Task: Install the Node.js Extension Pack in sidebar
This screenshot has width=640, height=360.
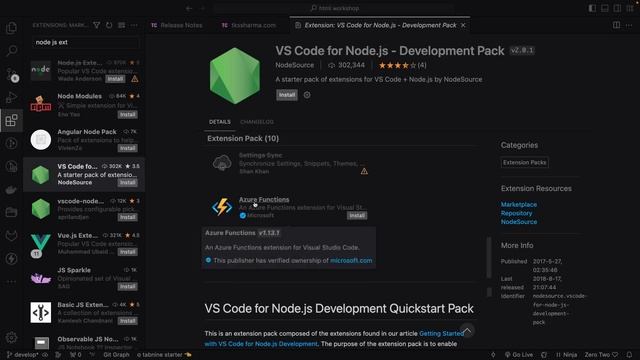Action: click(x=115, y=79)
